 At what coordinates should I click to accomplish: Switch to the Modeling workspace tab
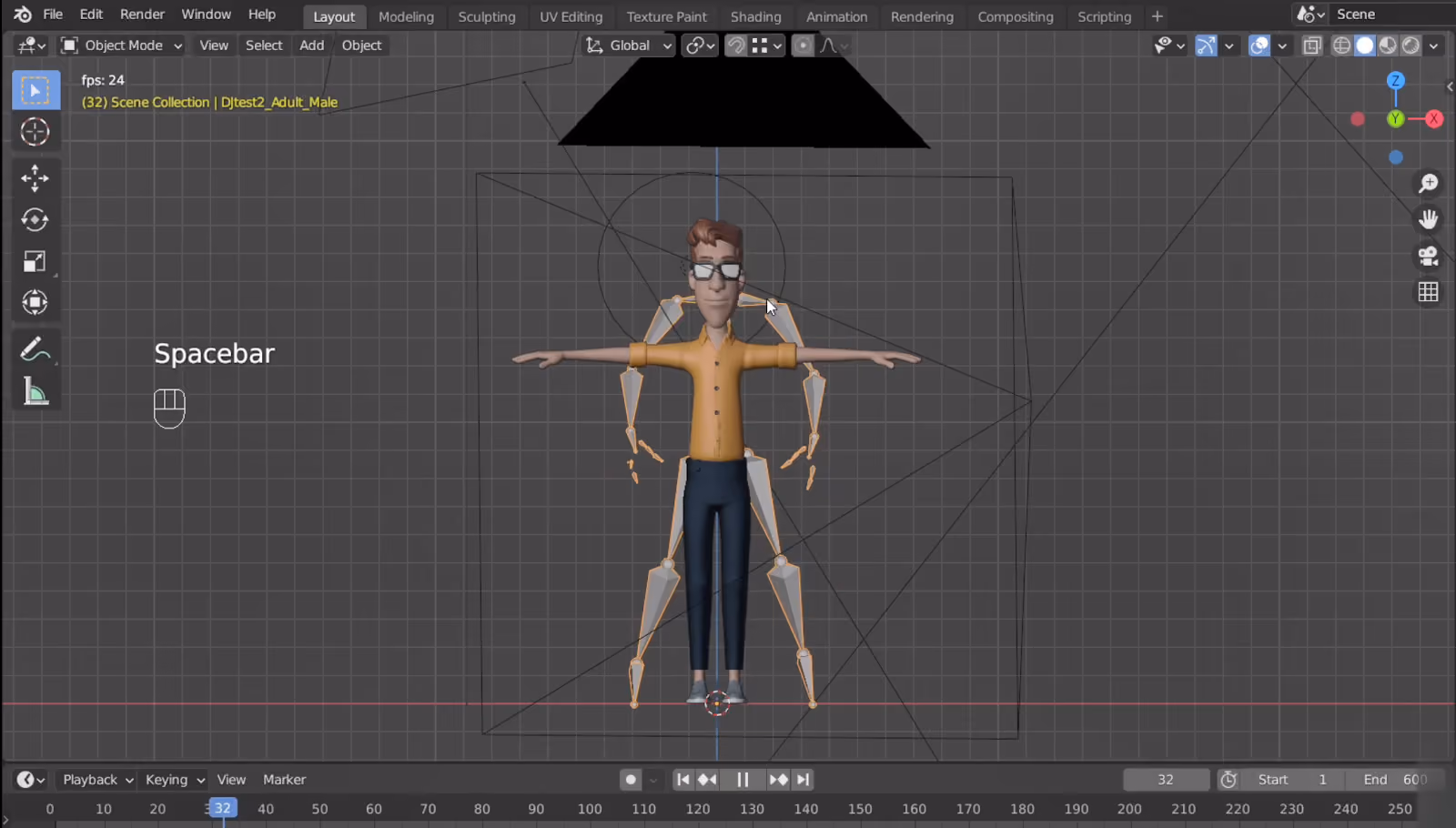point(406,16)
